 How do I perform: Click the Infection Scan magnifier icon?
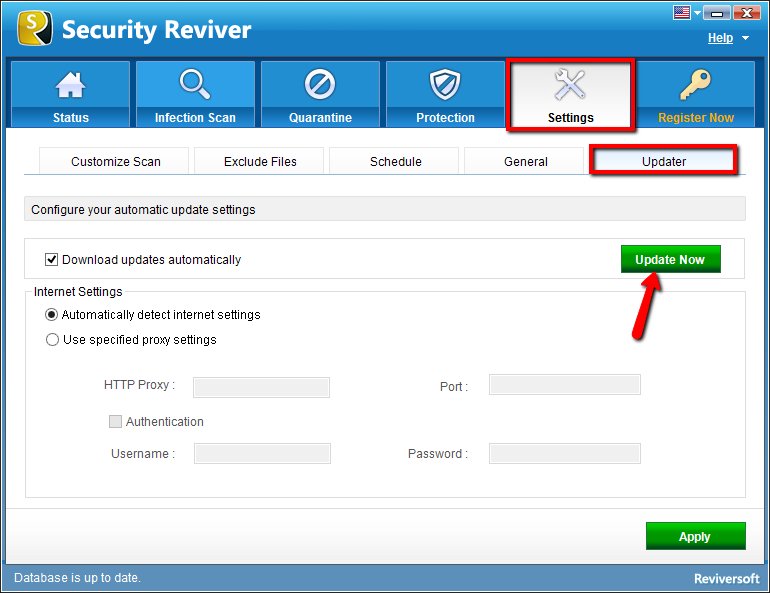click(x=195, y=84)
